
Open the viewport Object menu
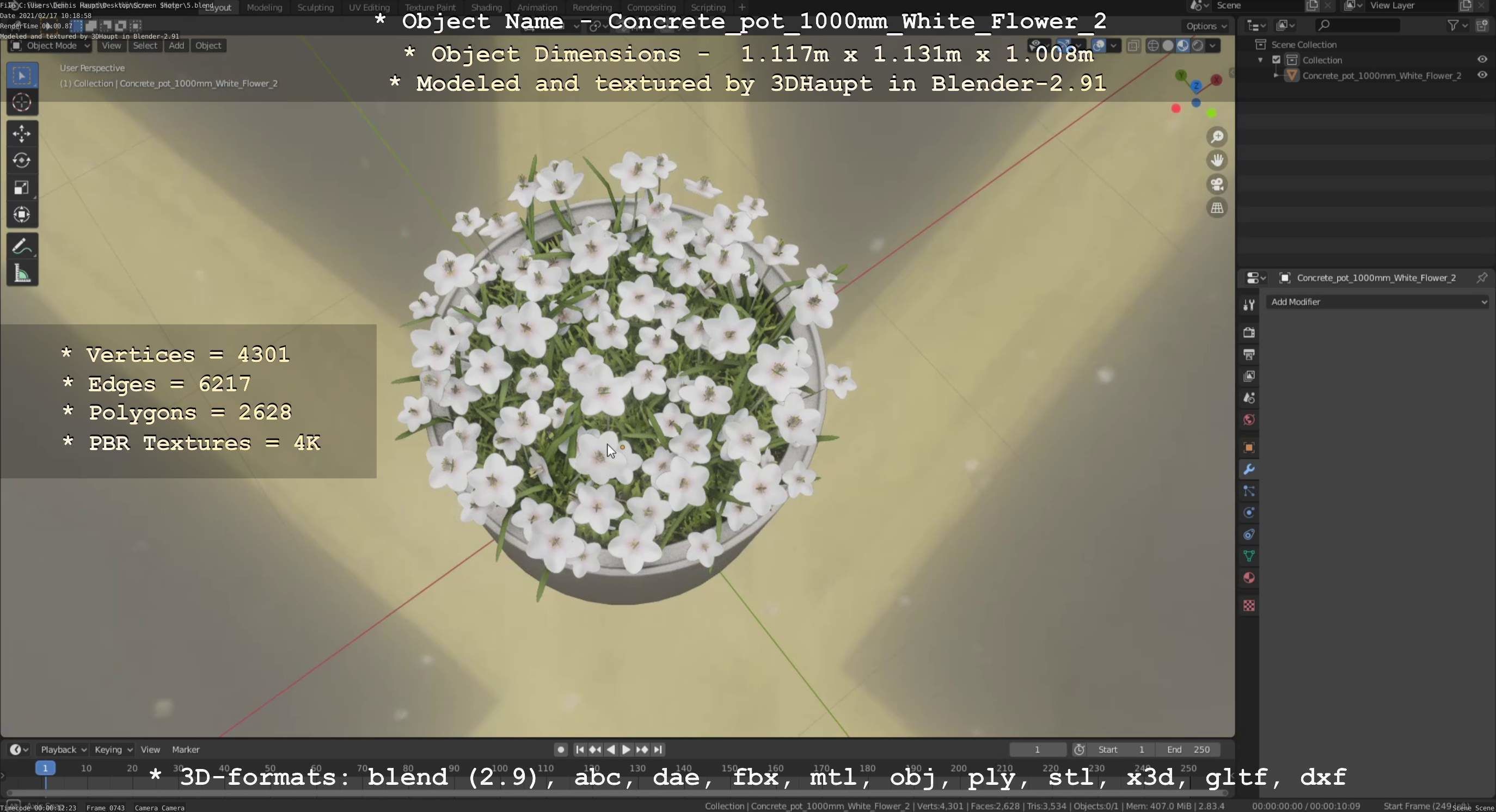pyautogui.click(x=208, y=46)
